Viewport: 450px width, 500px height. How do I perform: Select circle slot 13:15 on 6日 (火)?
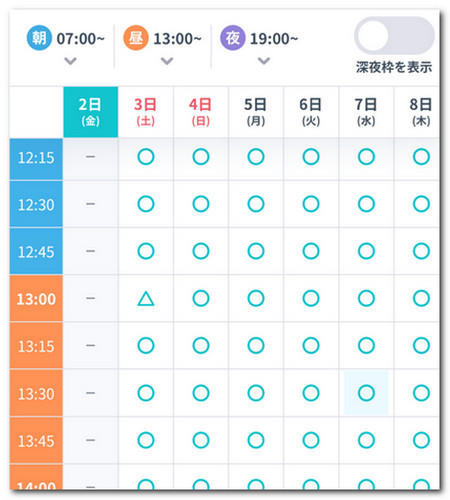pos(311,345)
